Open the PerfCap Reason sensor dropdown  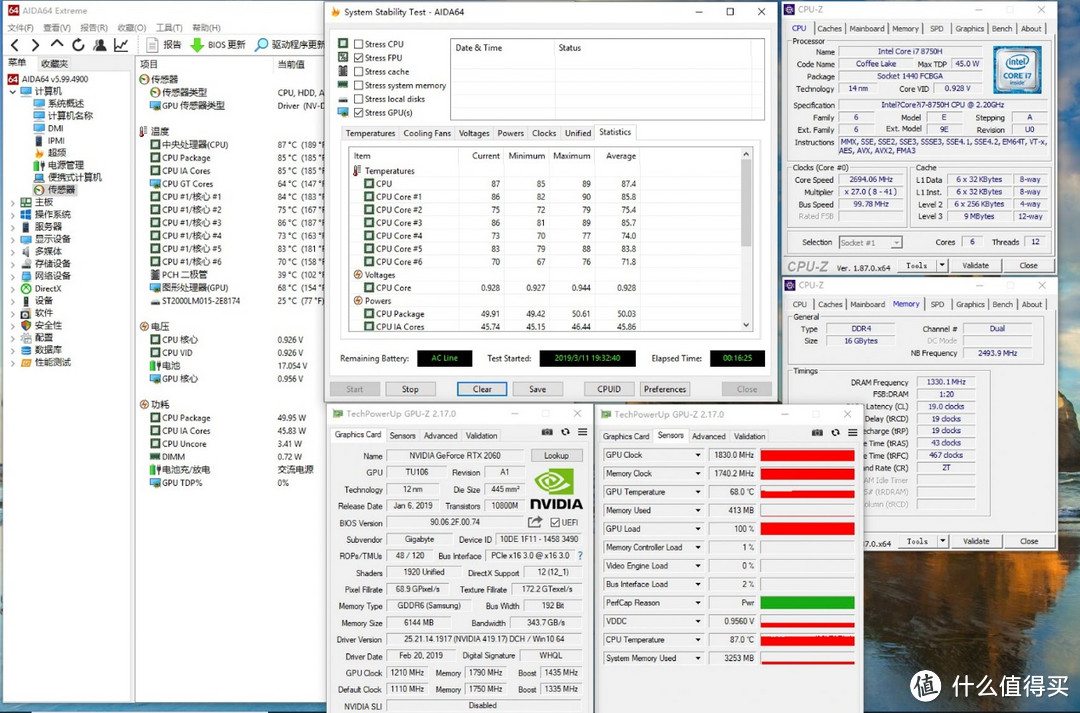coord(698,603)
